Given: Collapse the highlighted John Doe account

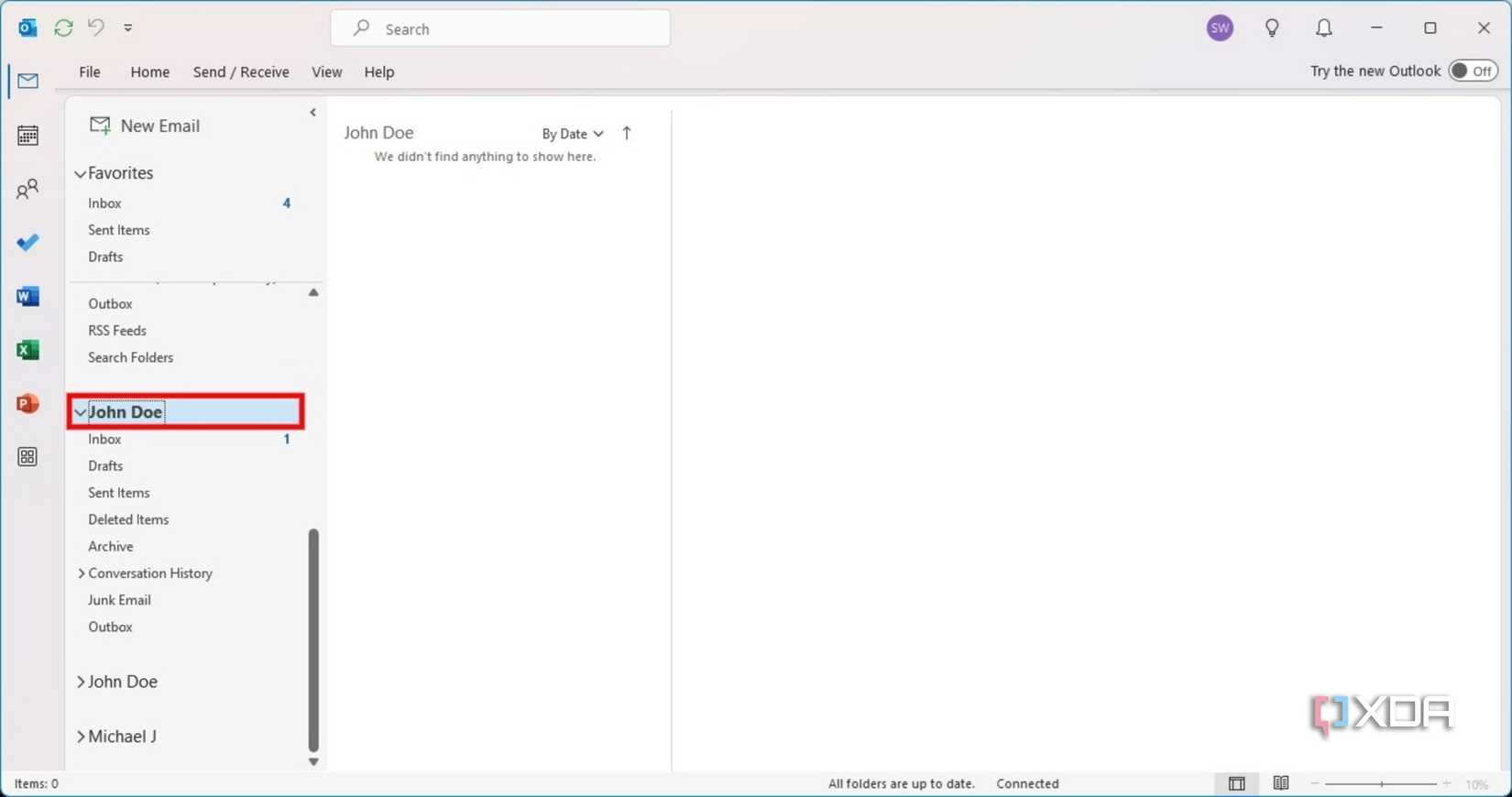Looking at the screenshot, I should [x=80, y=412].
